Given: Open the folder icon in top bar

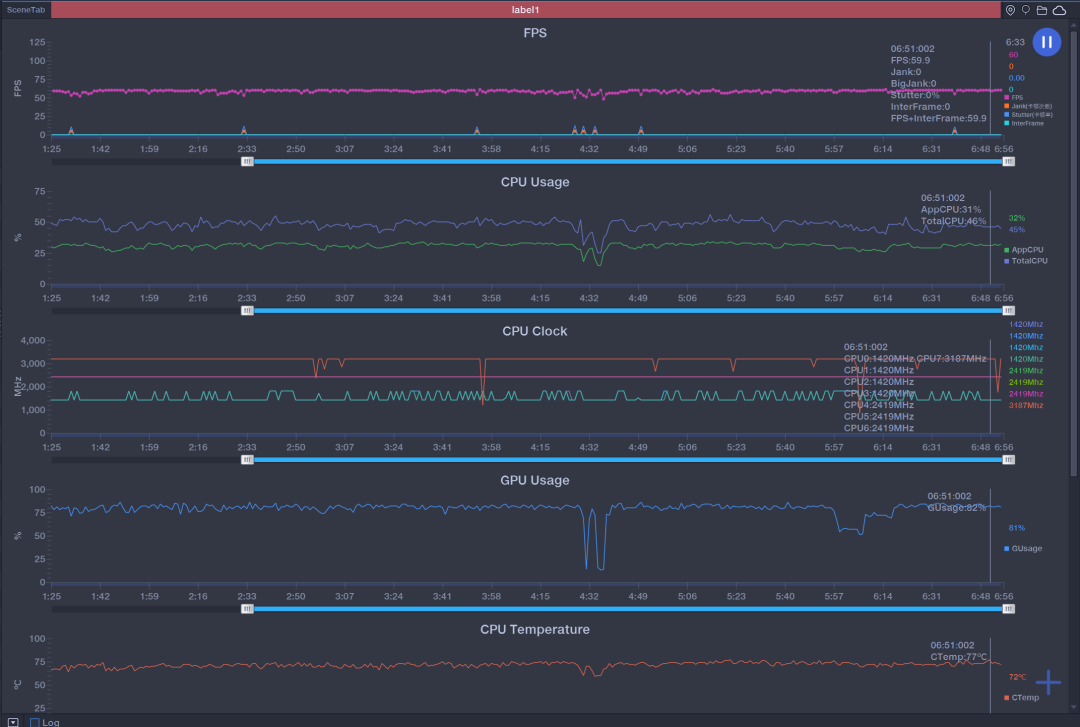Looking at the screenshot, I should click(1042, 10).
